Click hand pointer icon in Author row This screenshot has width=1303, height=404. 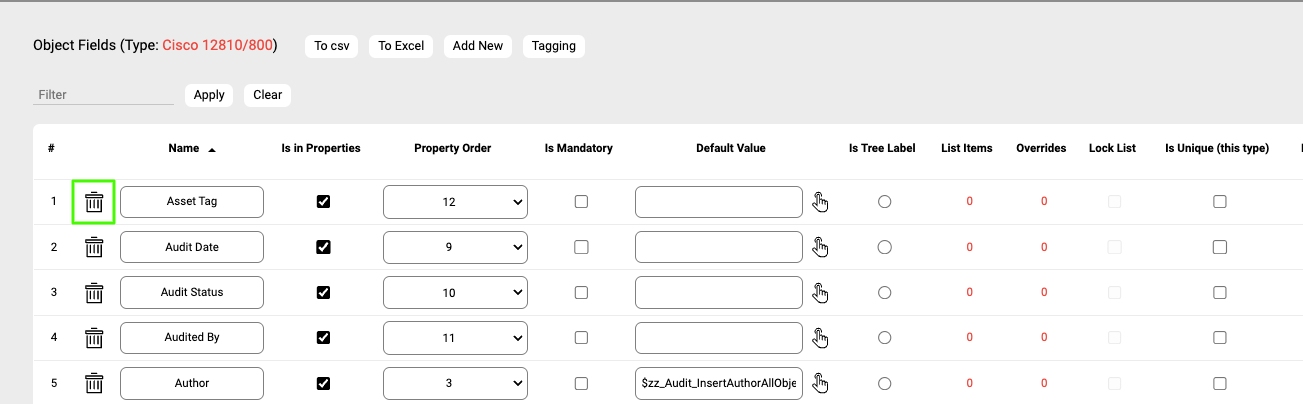pos(820,383)
